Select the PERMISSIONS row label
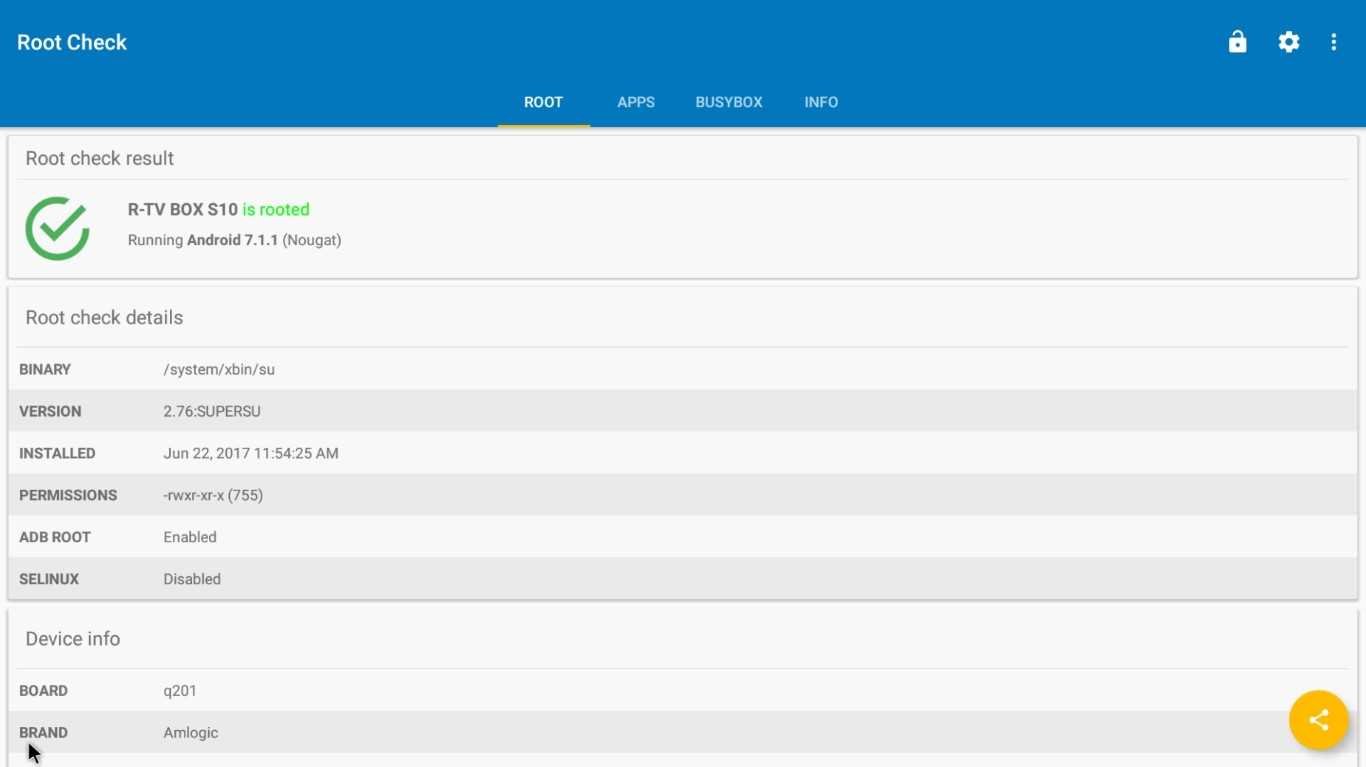This screenshot has width=1366, height=767. [68, 495]
